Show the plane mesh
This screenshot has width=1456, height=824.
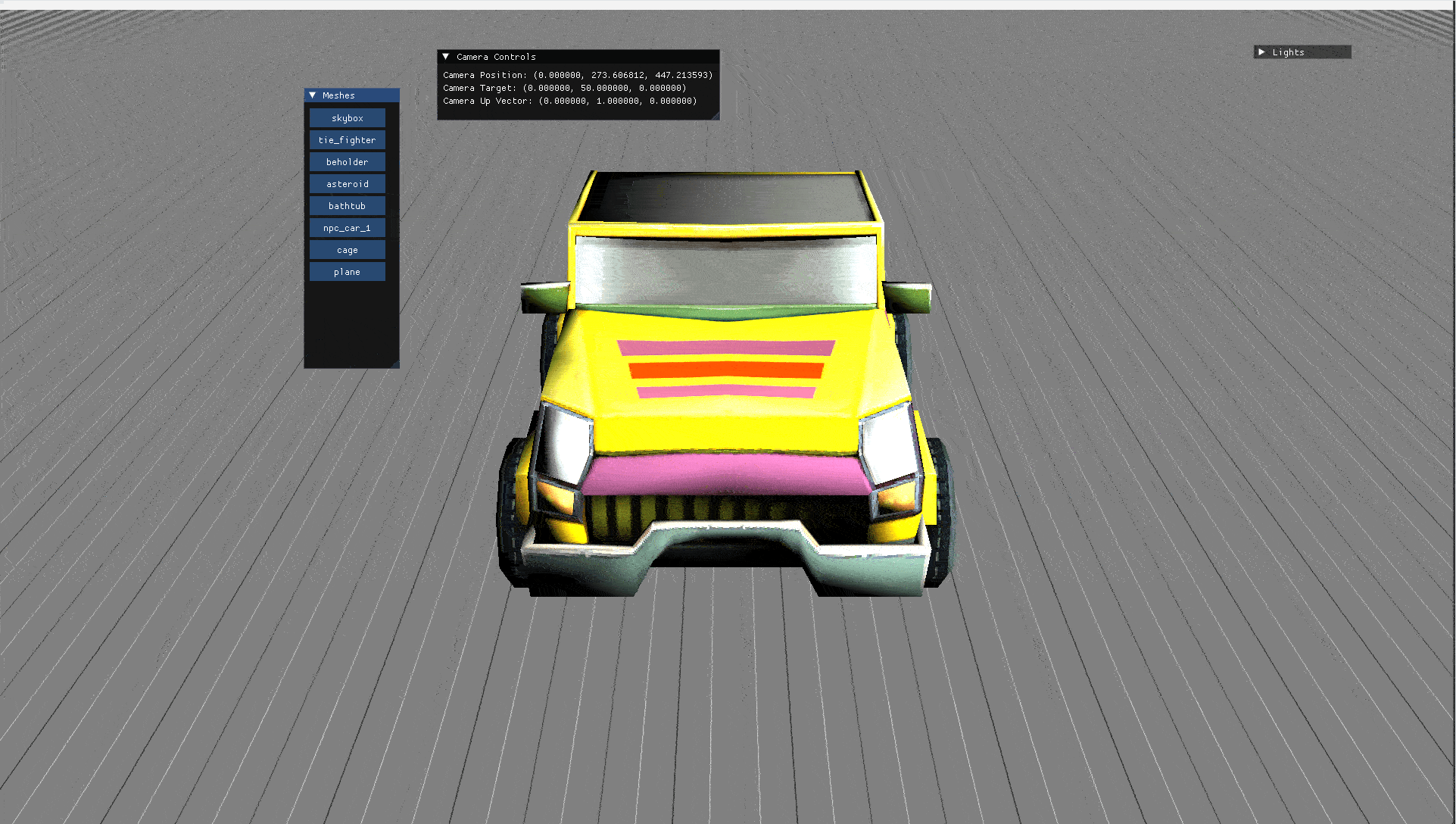(x=347, y=272)
